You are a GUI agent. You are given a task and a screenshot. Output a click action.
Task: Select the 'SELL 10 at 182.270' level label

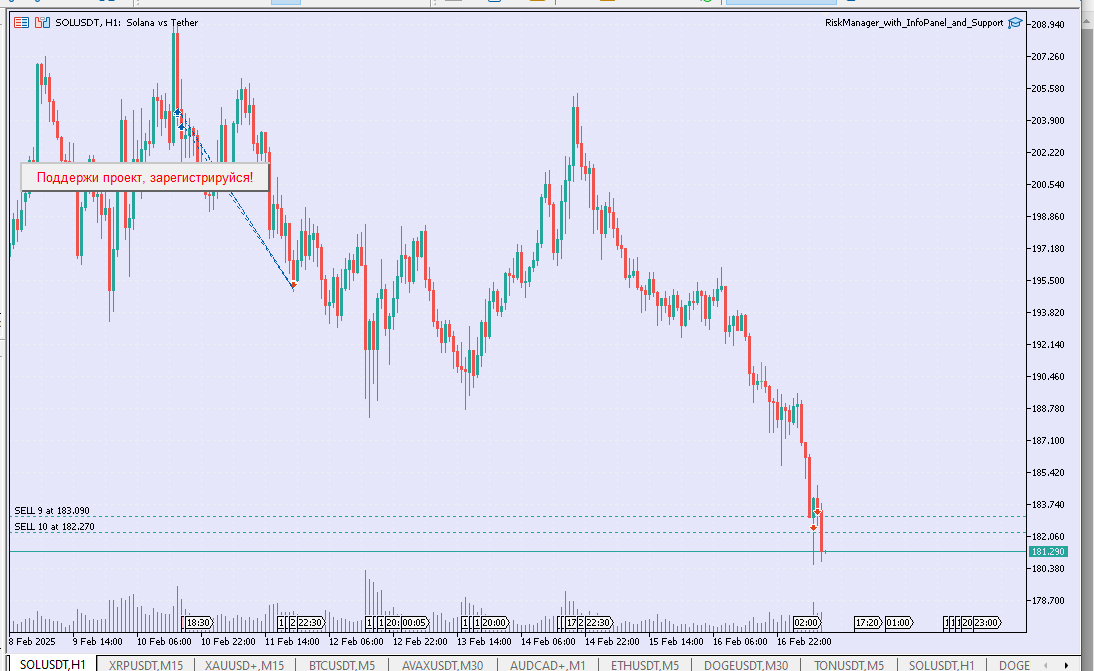(x=55, y=525)
